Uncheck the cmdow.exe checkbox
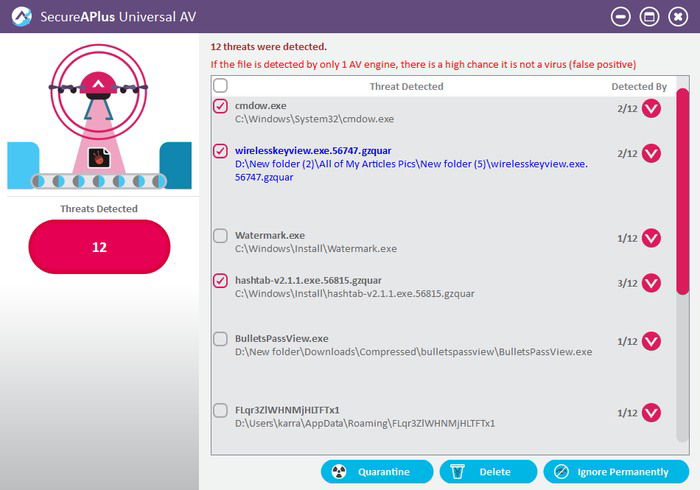 220,106
